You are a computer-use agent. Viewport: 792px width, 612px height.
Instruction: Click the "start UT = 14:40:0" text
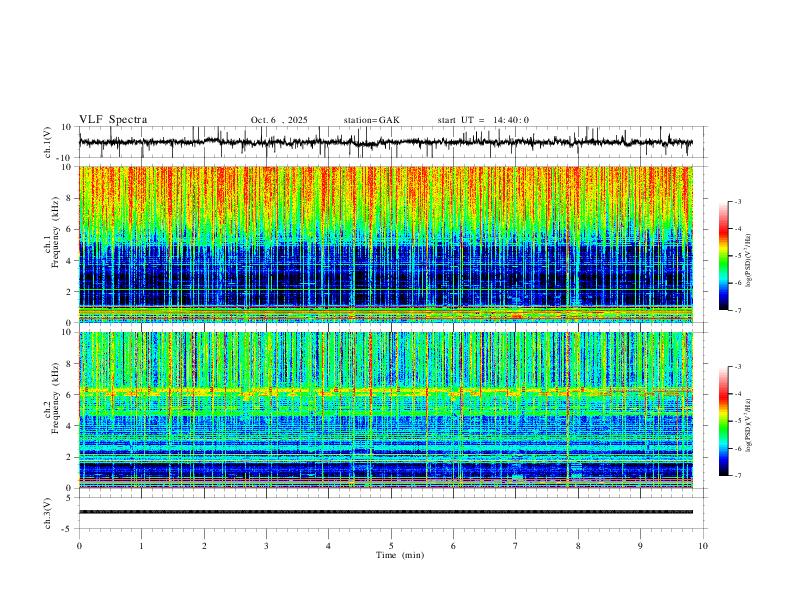click(x=483, y=120)
